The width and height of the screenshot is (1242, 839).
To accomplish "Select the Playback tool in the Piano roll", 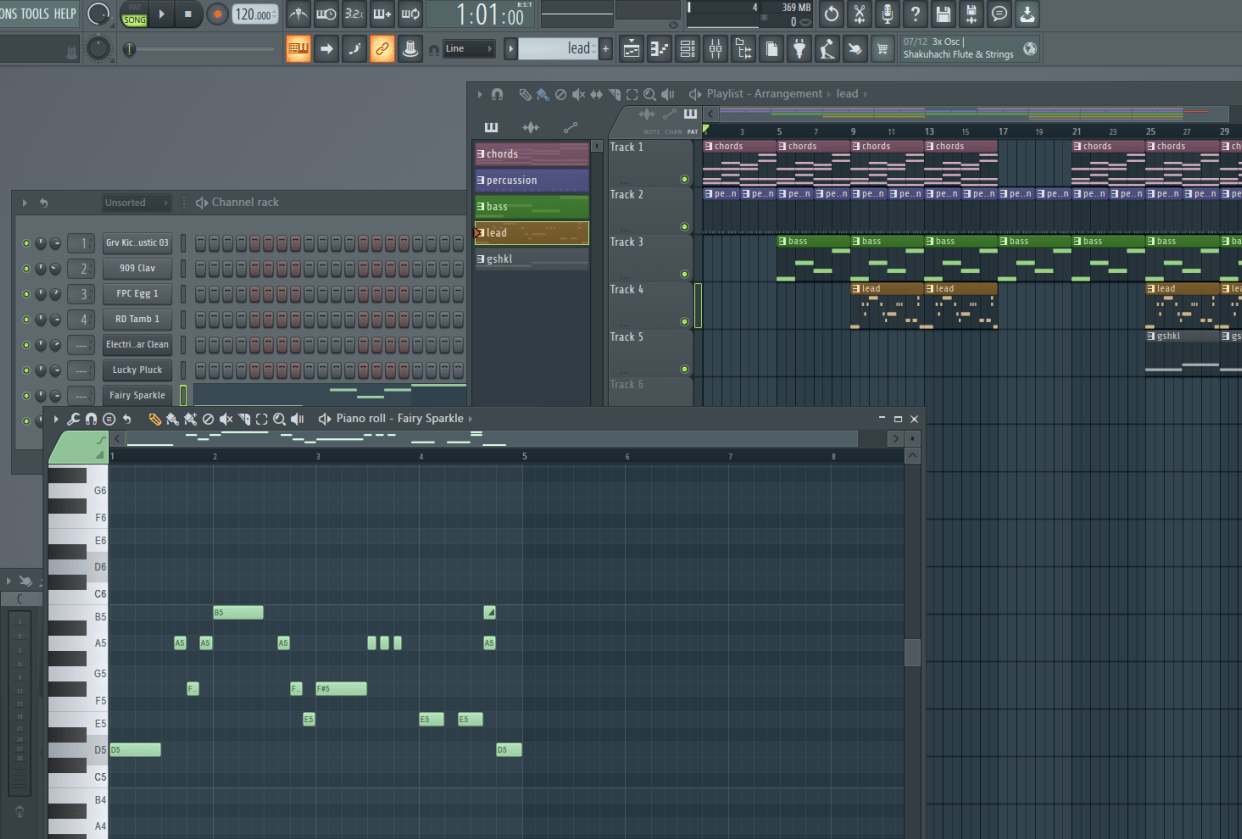I will [296, 419].
